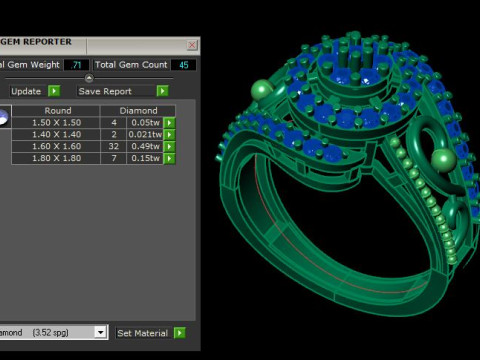Select the 1.60 X 1.60 size cell

pos(56,146)
